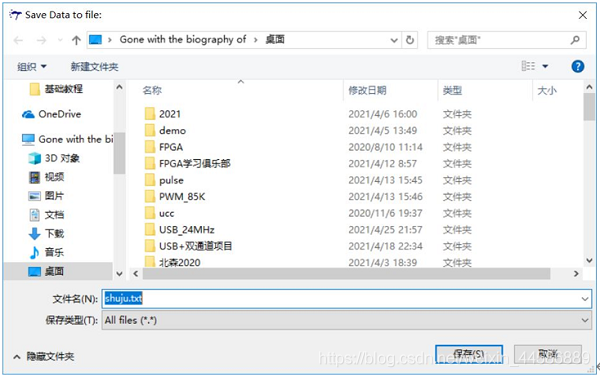Click the 保存(S) button

469,354
